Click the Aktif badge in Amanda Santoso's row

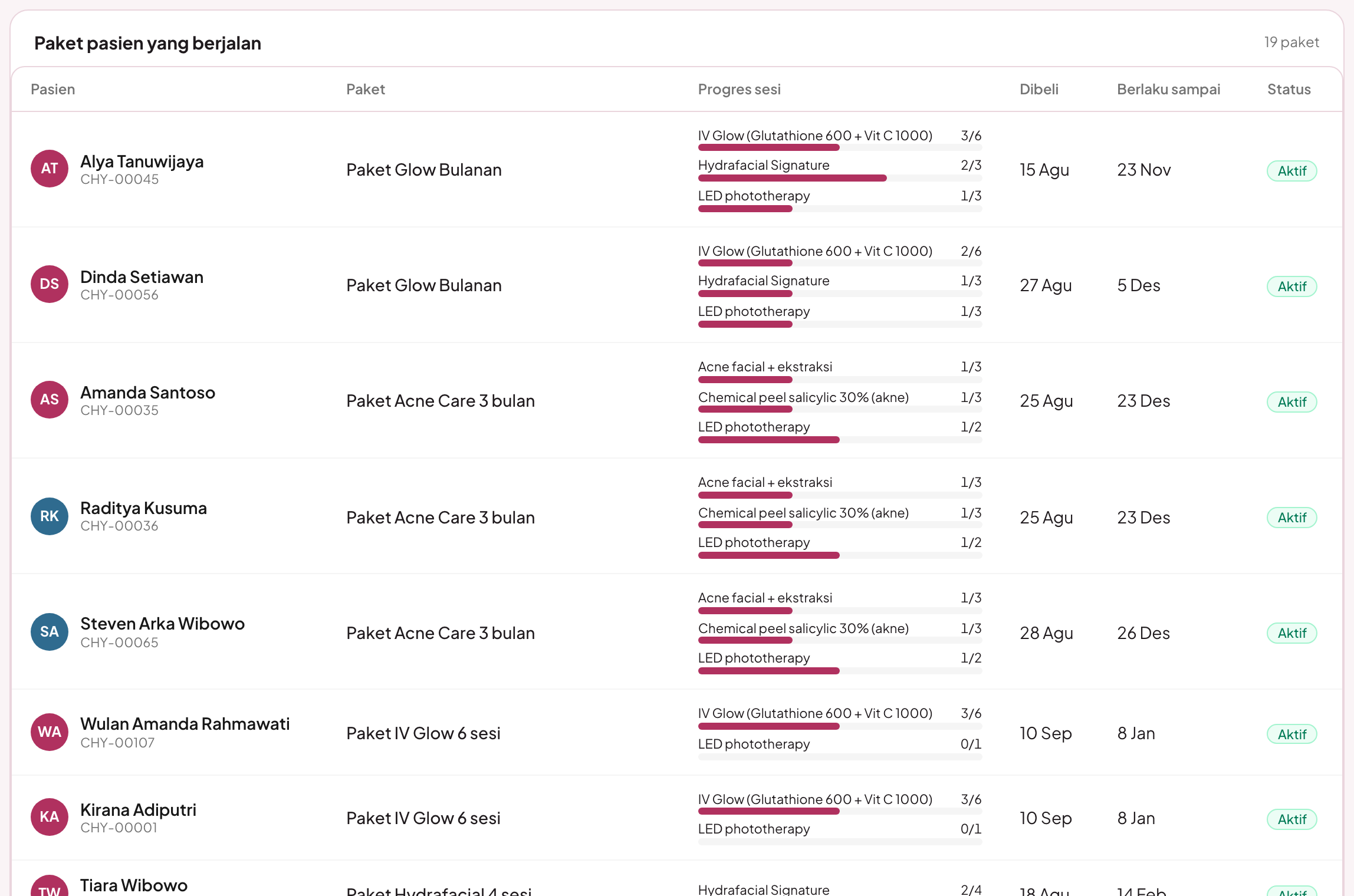pos(1291,402)
